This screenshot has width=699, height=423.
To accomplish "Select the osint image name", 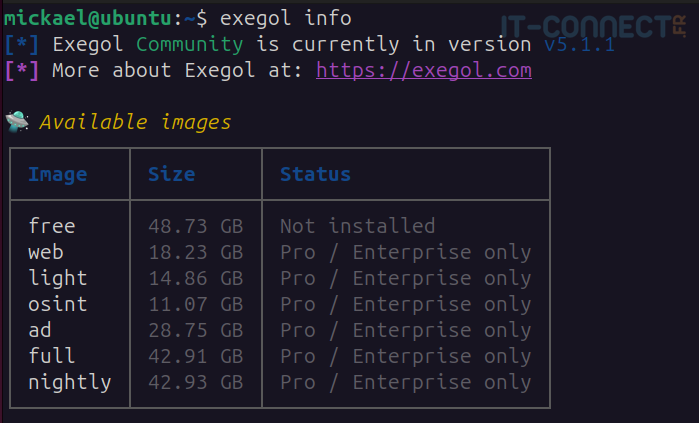I will [57, 304].
